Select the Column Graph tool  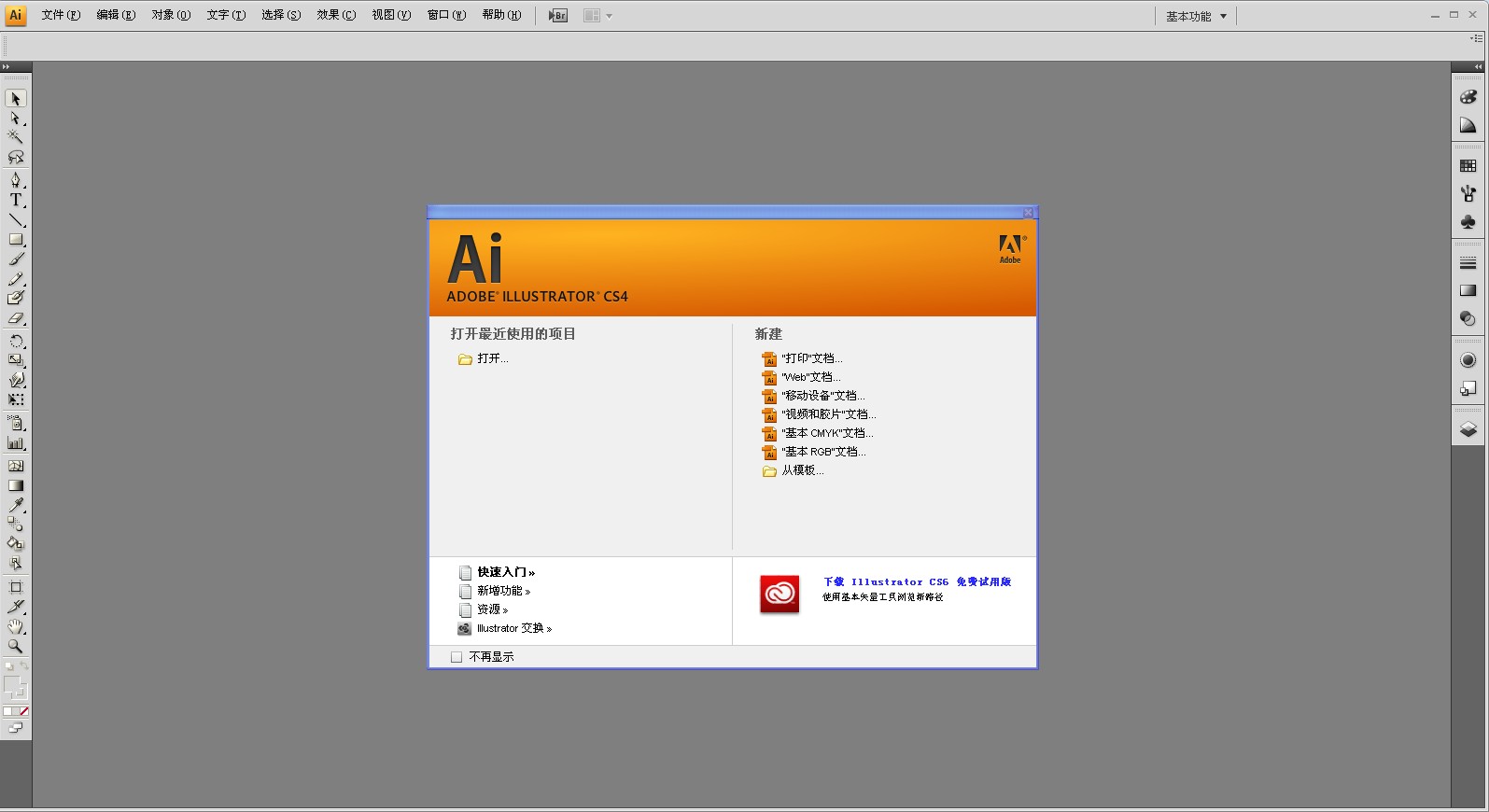pos(16,443)
